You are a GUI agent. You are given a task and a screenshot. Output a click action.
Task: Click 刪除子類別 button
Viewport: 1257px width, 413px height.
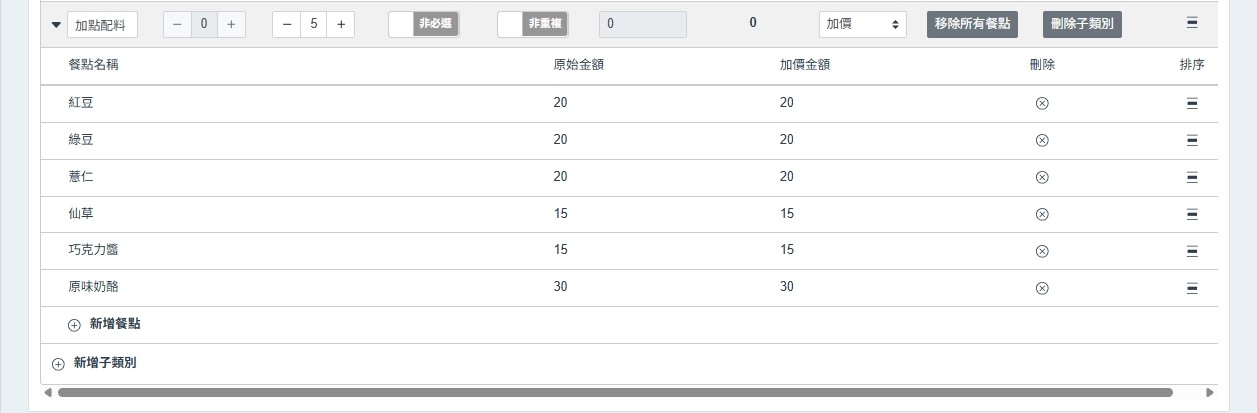coord(1081,24)
